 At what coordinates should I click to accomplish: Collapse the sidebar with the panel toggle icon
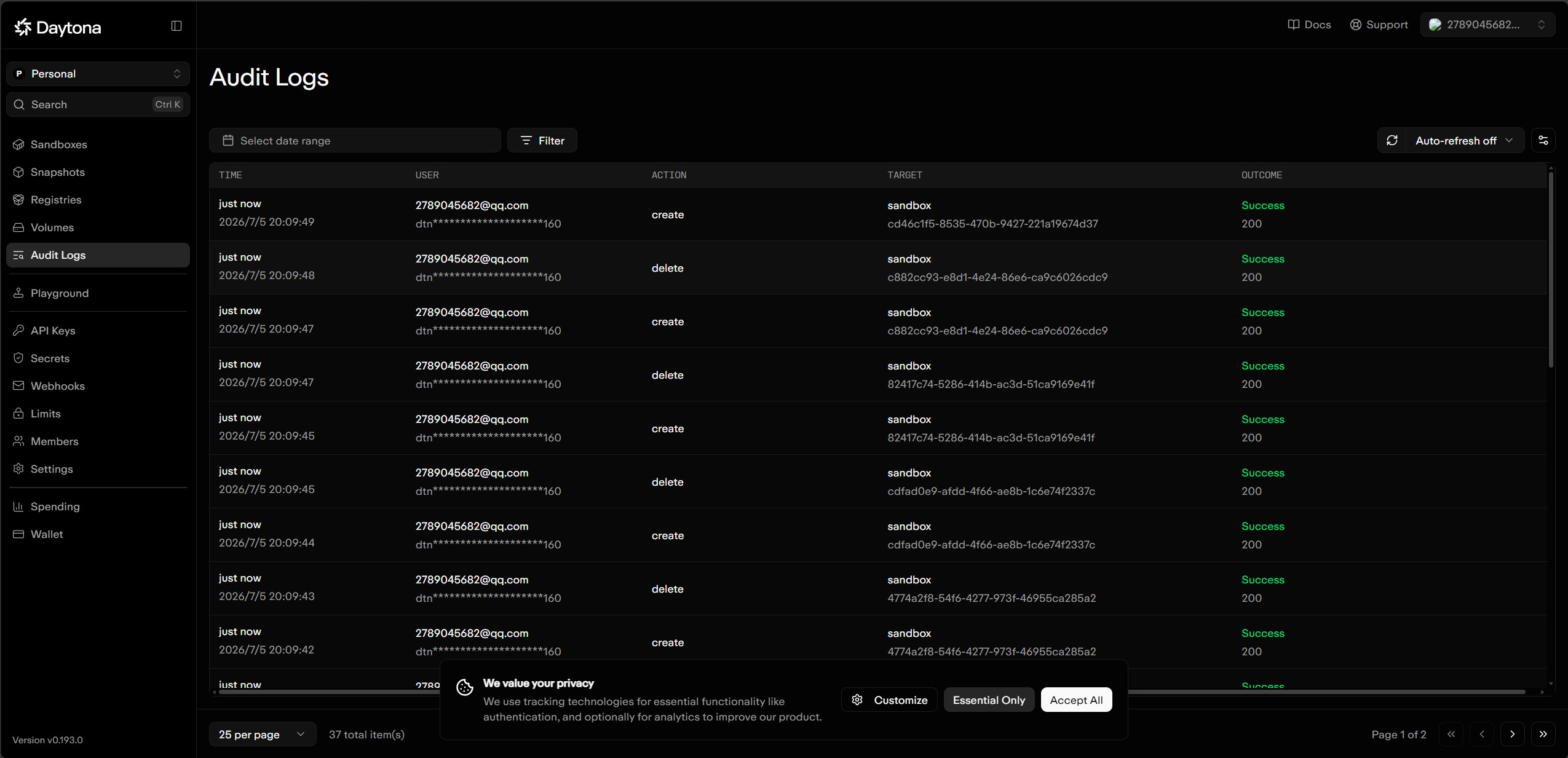tap(176, 26)
